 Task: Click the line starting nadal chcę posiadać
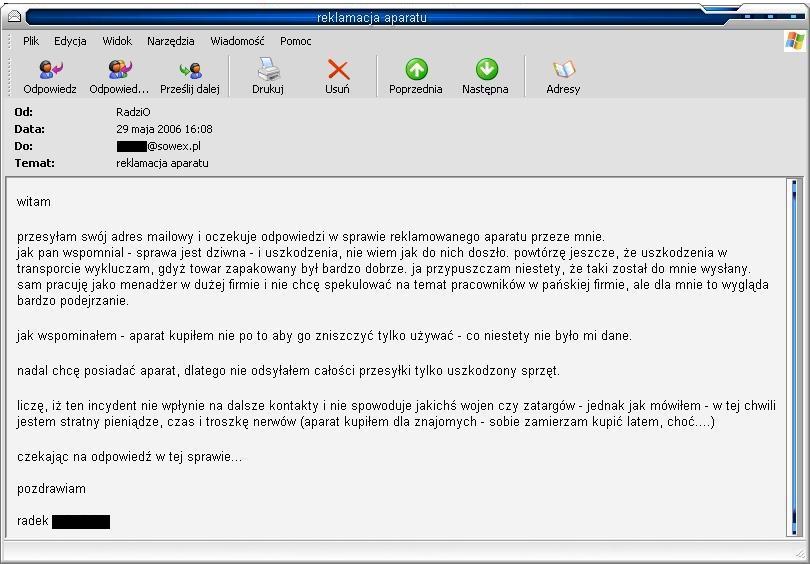(x=288, y=371)
